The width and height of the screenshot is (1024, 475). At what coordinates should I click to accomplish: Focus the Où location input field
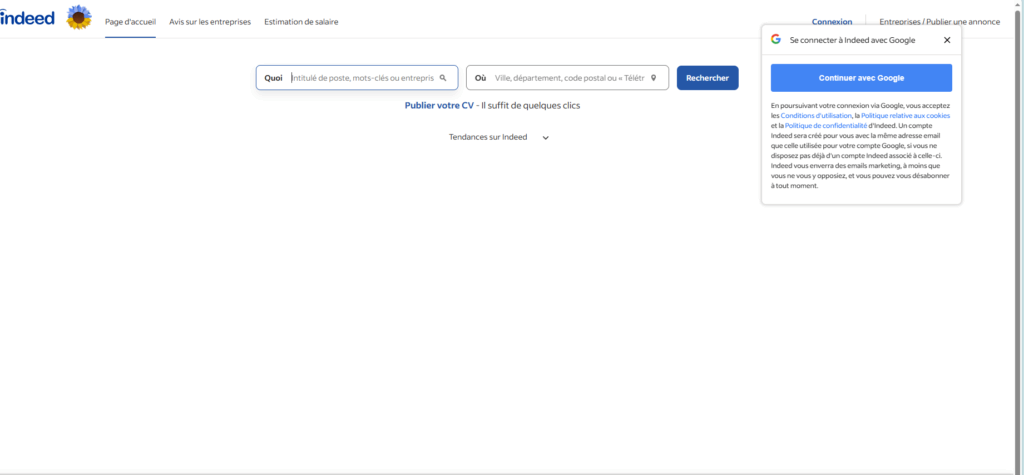click(568, 78)
